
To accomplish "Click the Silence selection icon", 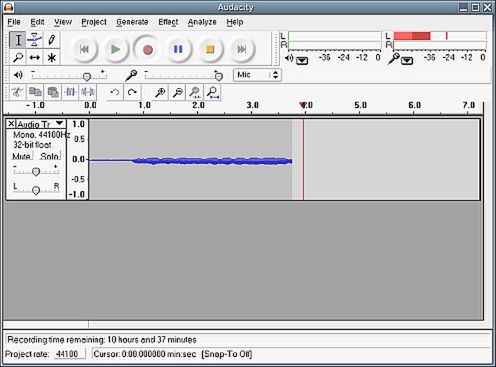I will pos(88,92).
